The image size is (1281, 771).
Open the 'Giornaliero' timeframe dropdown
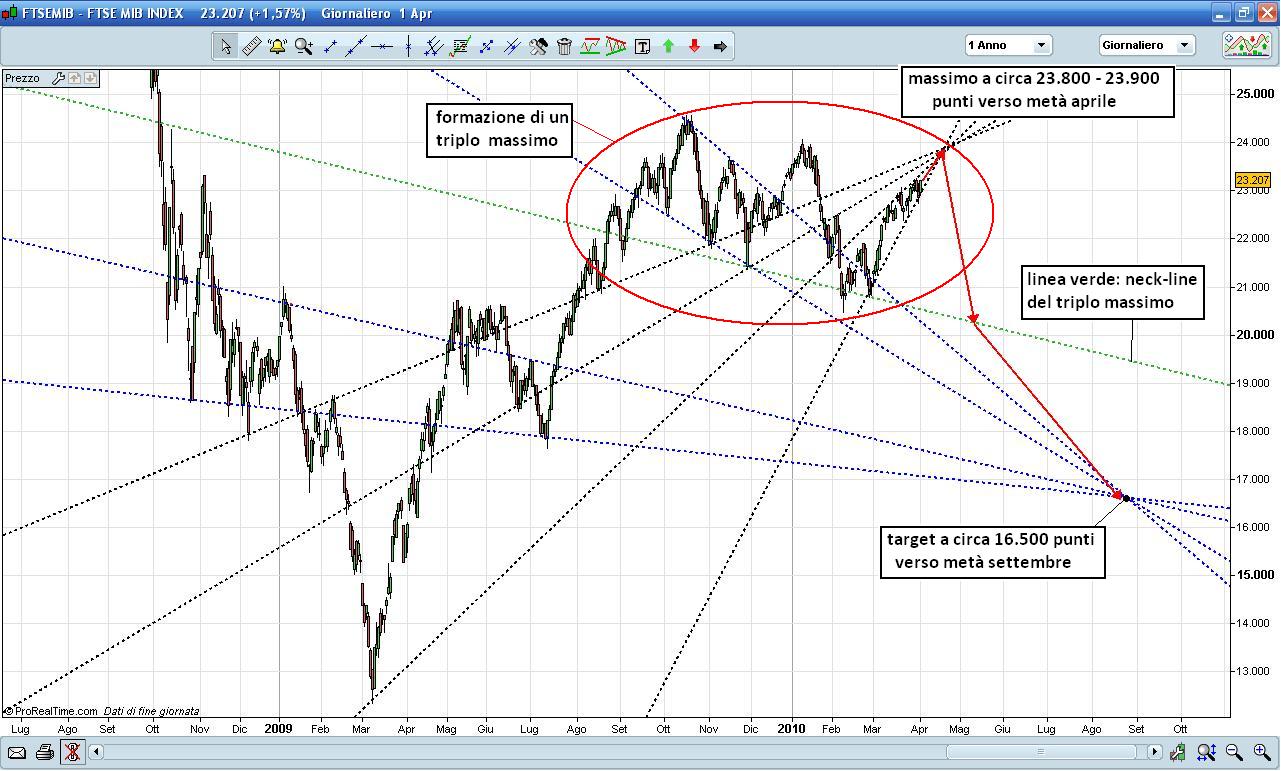1147,45
